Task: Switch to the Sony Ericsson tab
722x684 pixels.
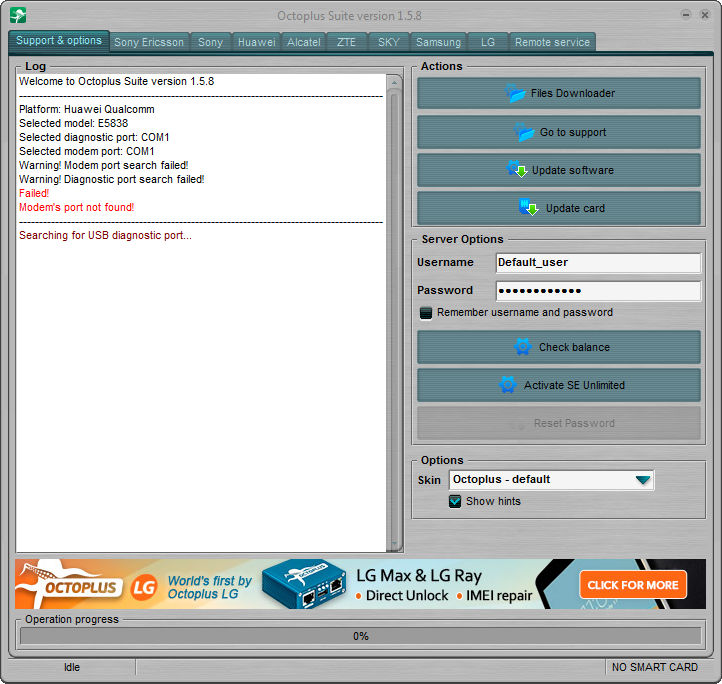Action: (x=149, y=42)
